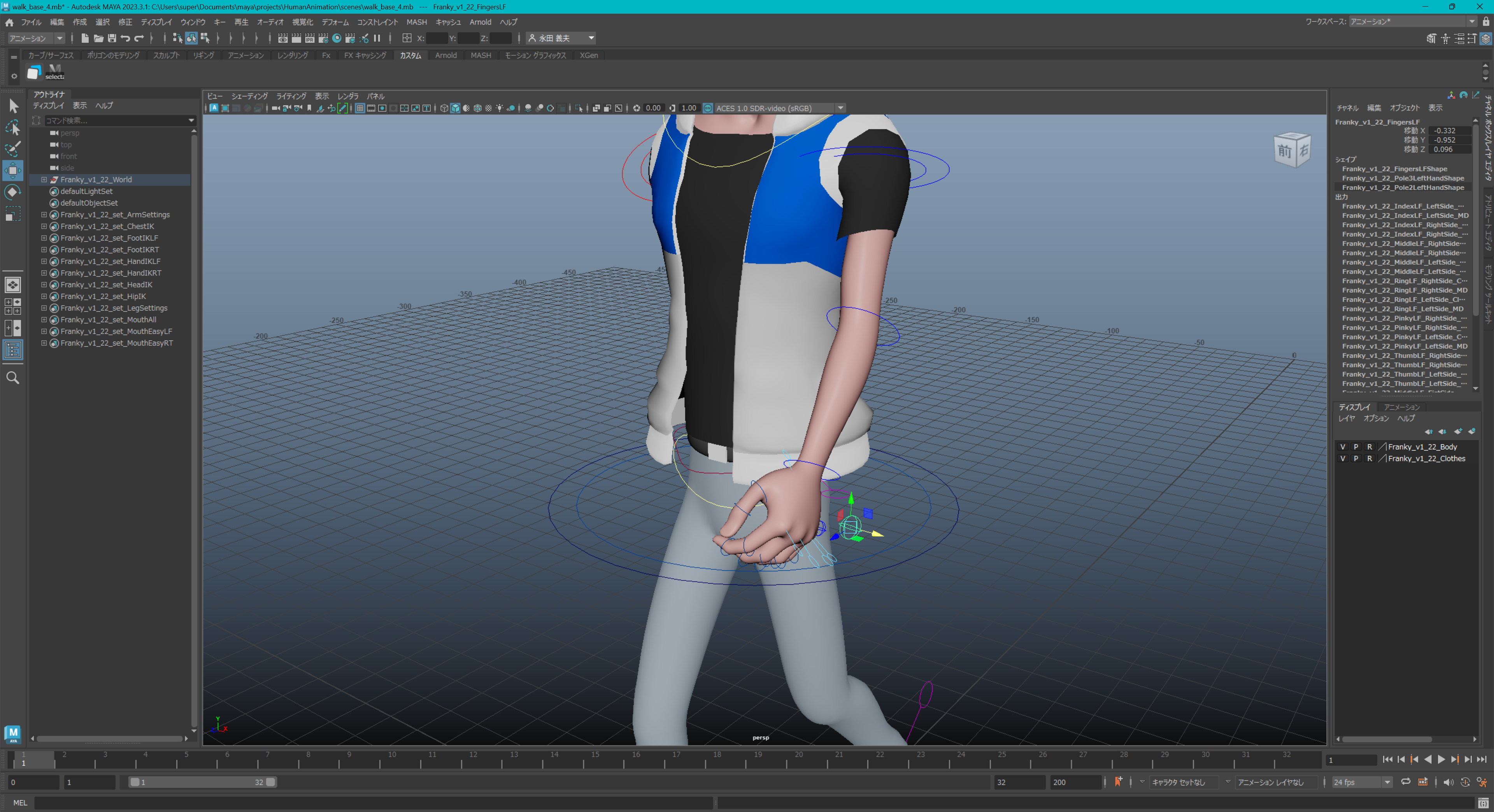This screenshot has width=1494, height=812.
Task: Click the Set Bookmark icon on range bar
Action: point(1118,782)
